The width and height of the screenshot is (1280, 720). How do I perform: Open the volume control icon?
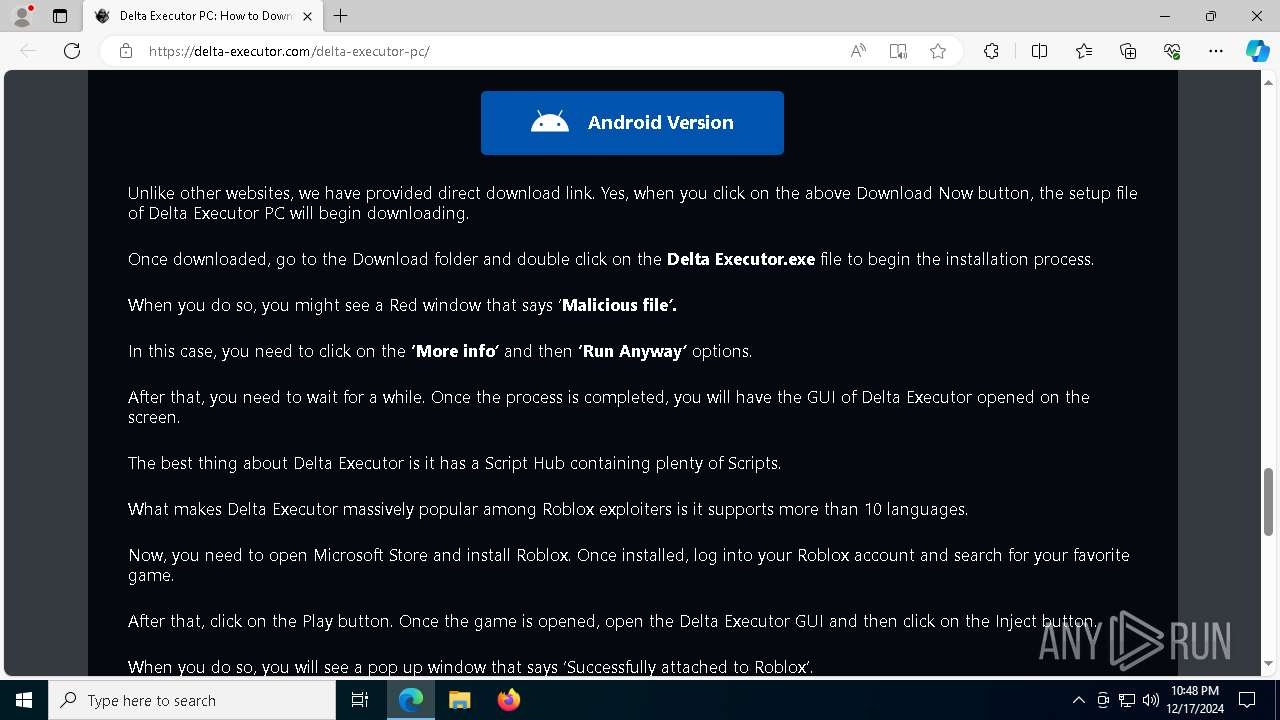(x=1151, y=700)
